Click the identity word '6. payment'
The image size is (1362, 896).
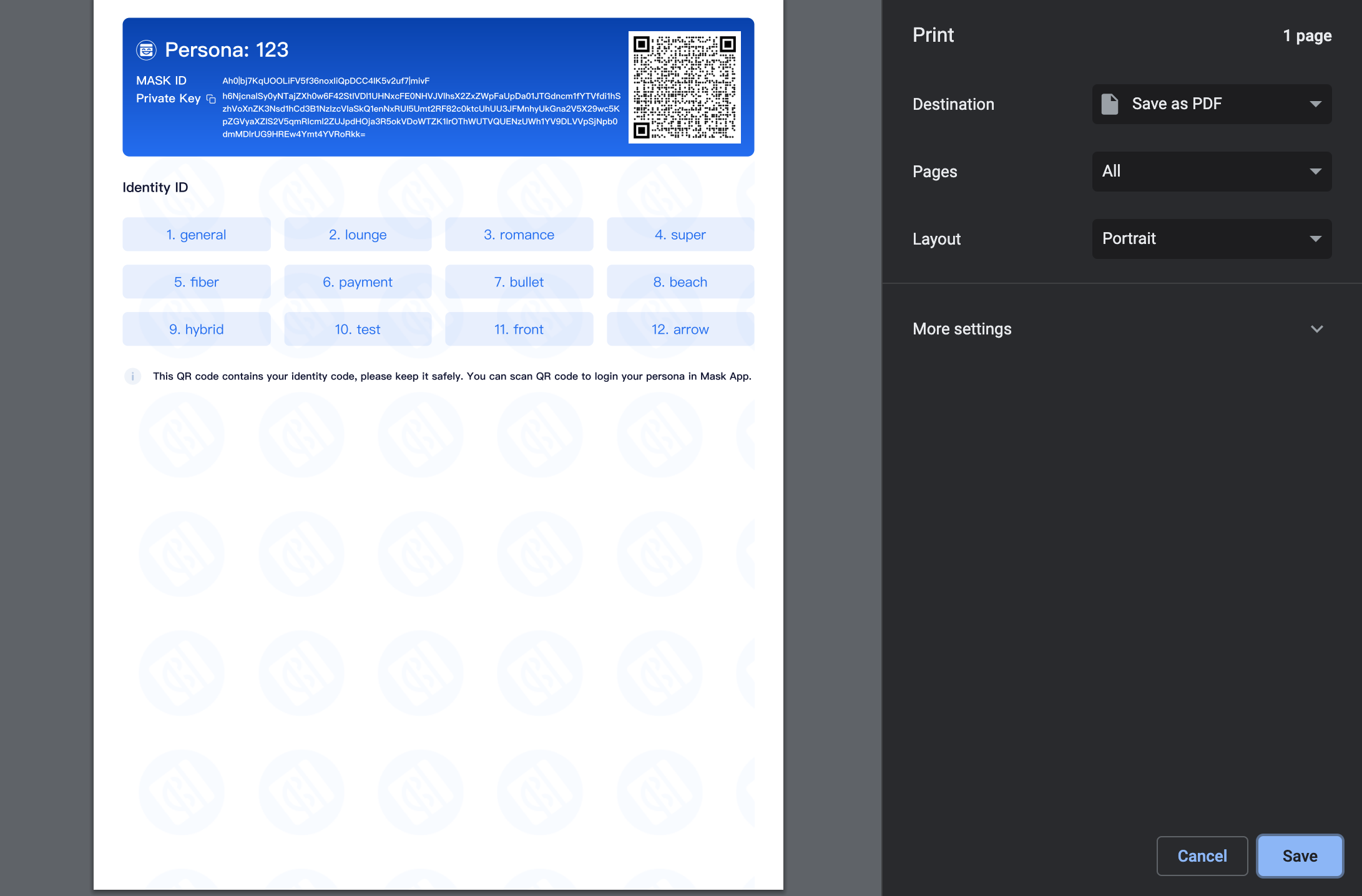pos(358,282)
